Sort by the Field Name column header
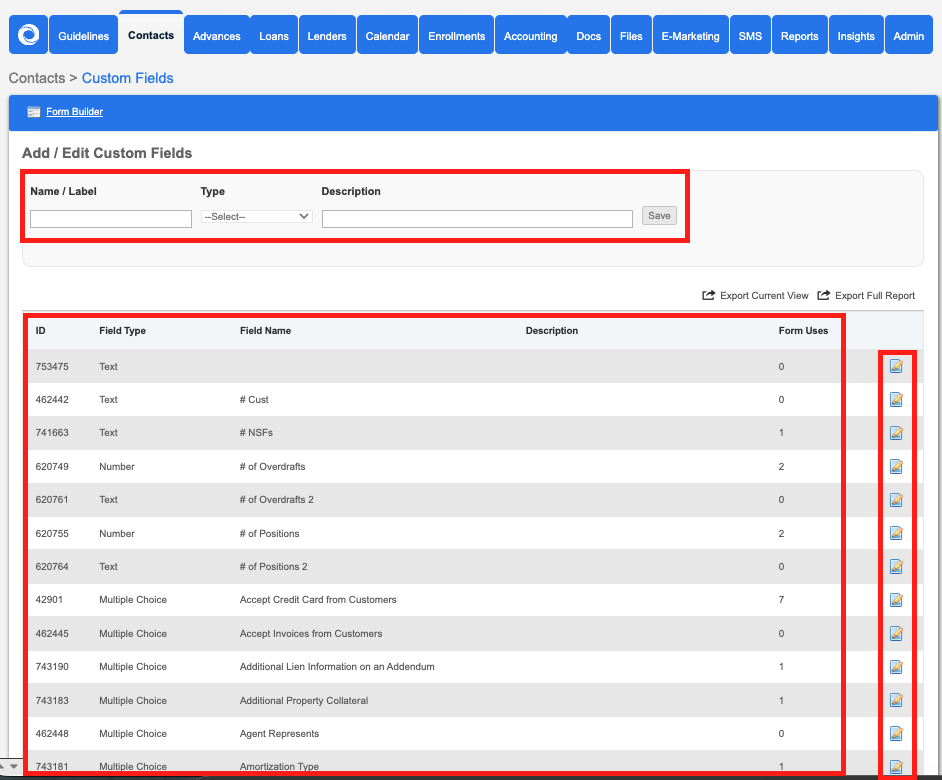 (266, 331)
